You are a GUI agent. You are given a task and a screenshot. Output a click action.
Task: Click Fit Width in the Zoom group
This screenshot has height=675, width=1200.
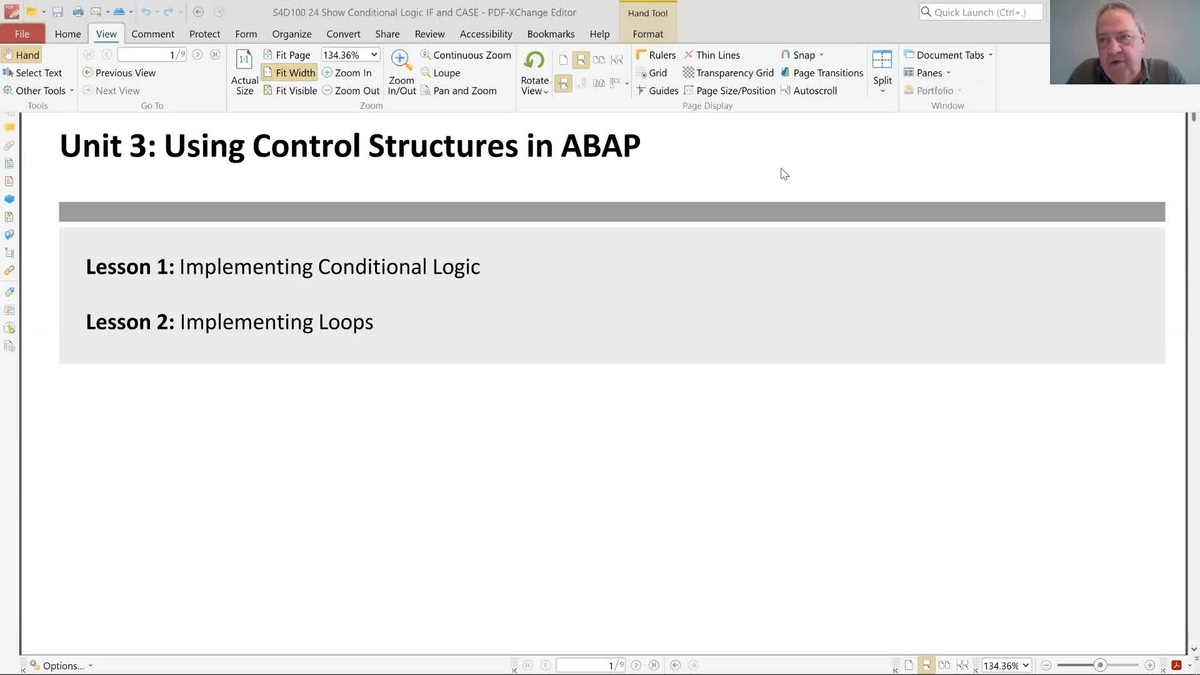pyautogui.click(x=289, y=72)
